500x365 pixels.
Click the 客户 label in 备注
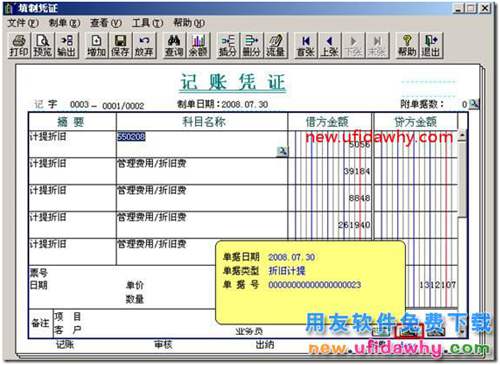pyautogui.click(x=68, y=330)
